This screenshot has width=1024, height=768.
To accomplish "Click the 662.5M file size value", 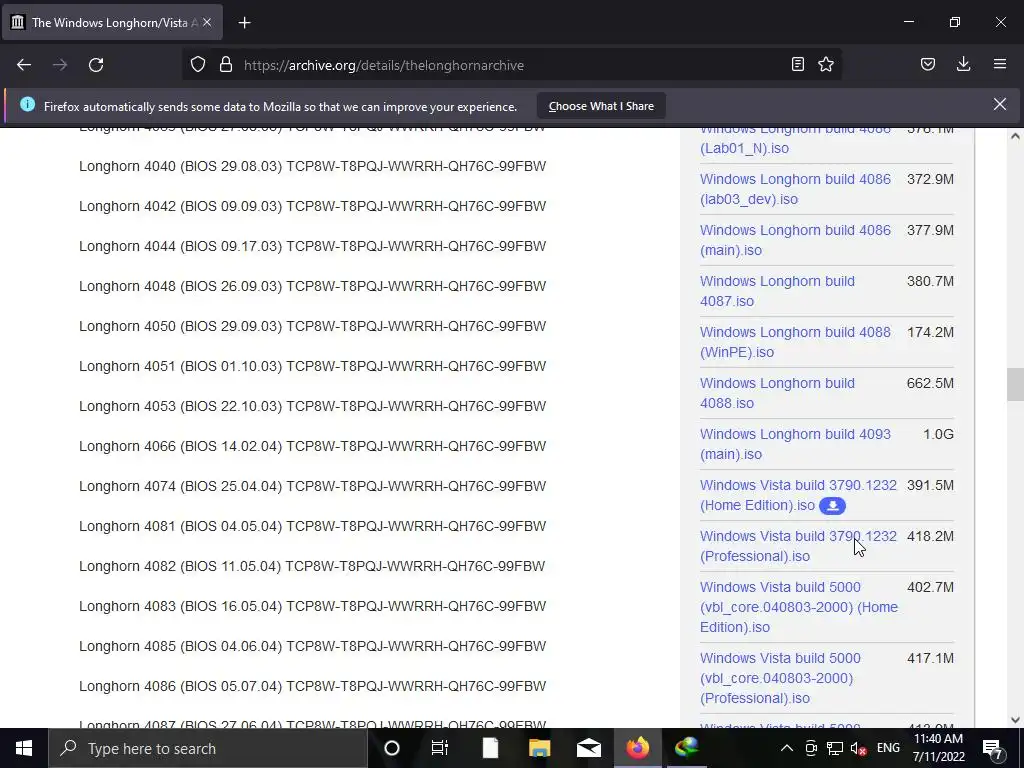I will pos(930,383).
